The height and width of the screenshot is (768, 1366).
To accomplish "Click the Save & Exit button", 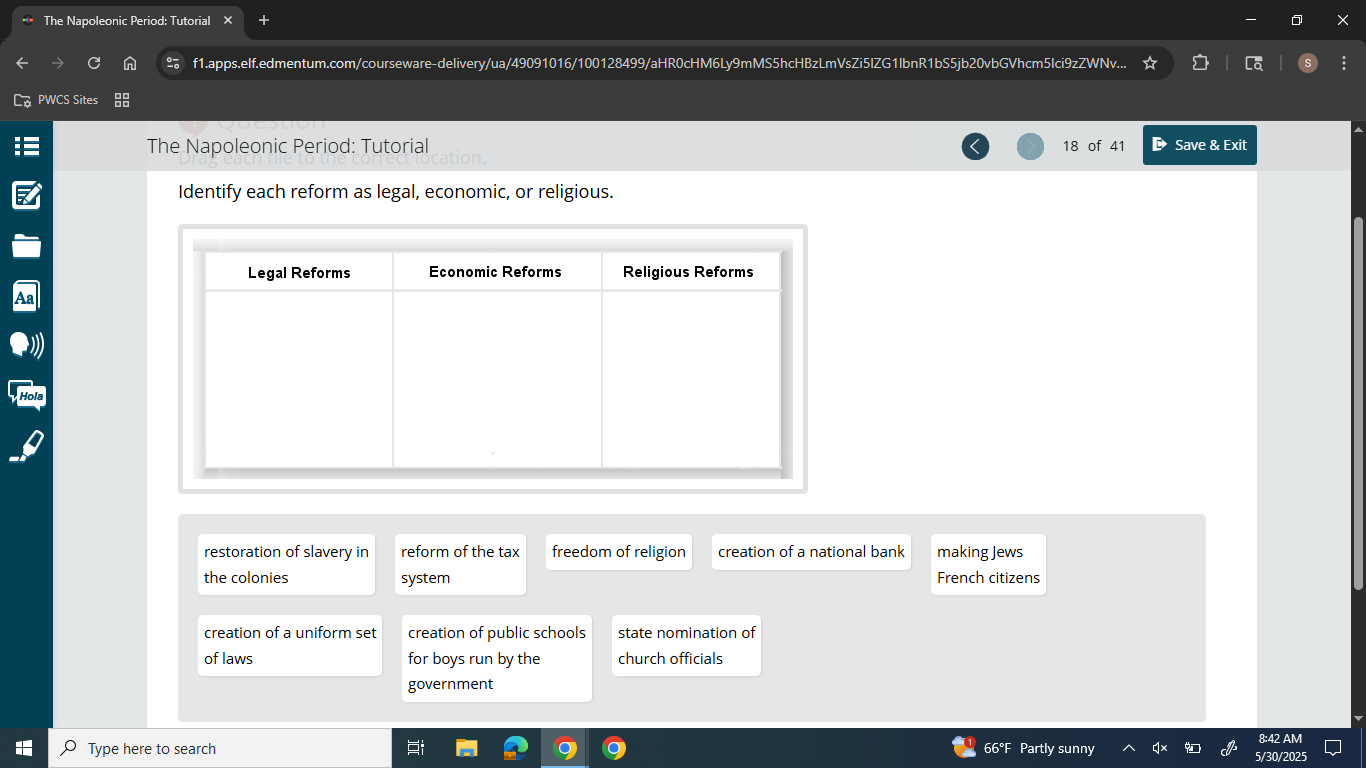I will pos(1200,145).
